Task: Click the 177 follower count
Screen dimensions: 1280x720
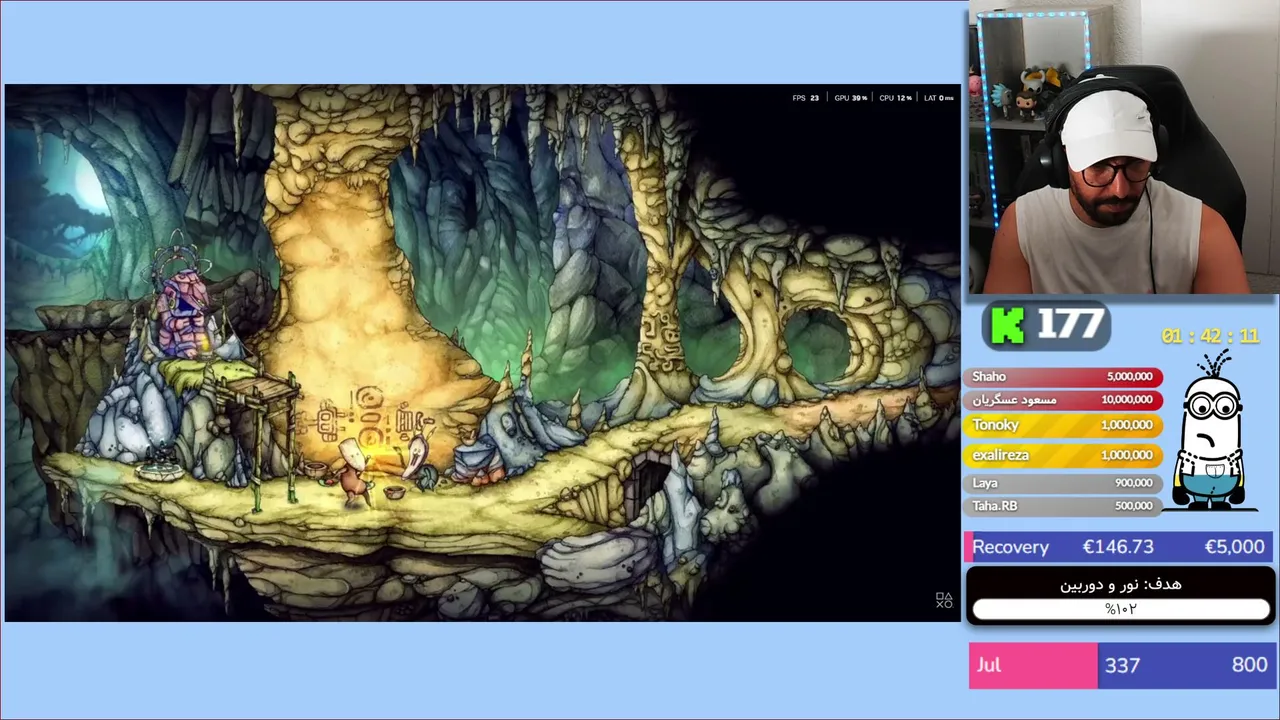Action: click(1070, 325)
